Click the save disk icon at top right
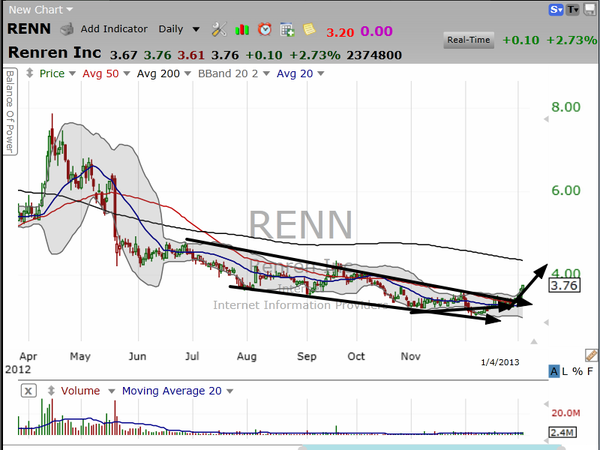600x450 pixels. (590, 10)
